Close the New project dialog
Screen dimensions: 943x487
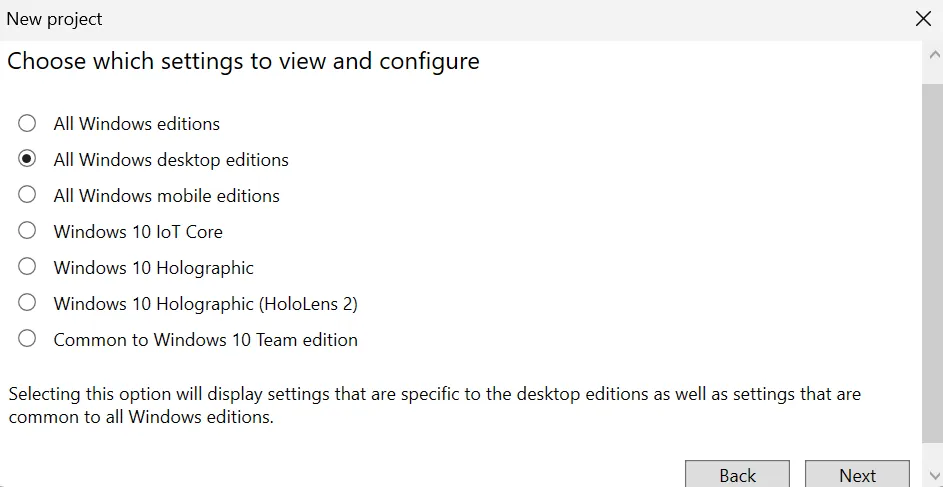923,19
